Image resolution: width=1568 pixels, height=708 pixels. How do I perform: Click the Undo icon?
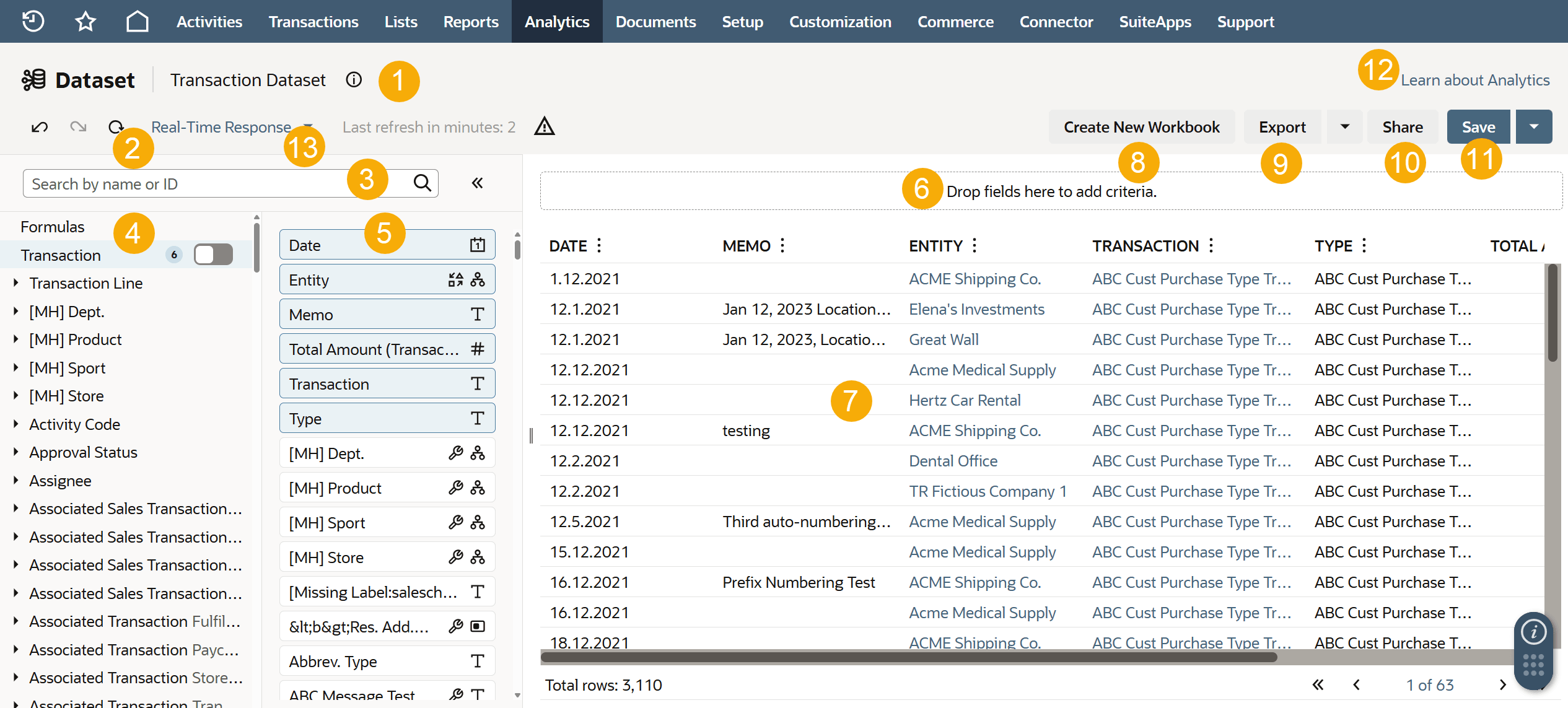tap(38, 126)
